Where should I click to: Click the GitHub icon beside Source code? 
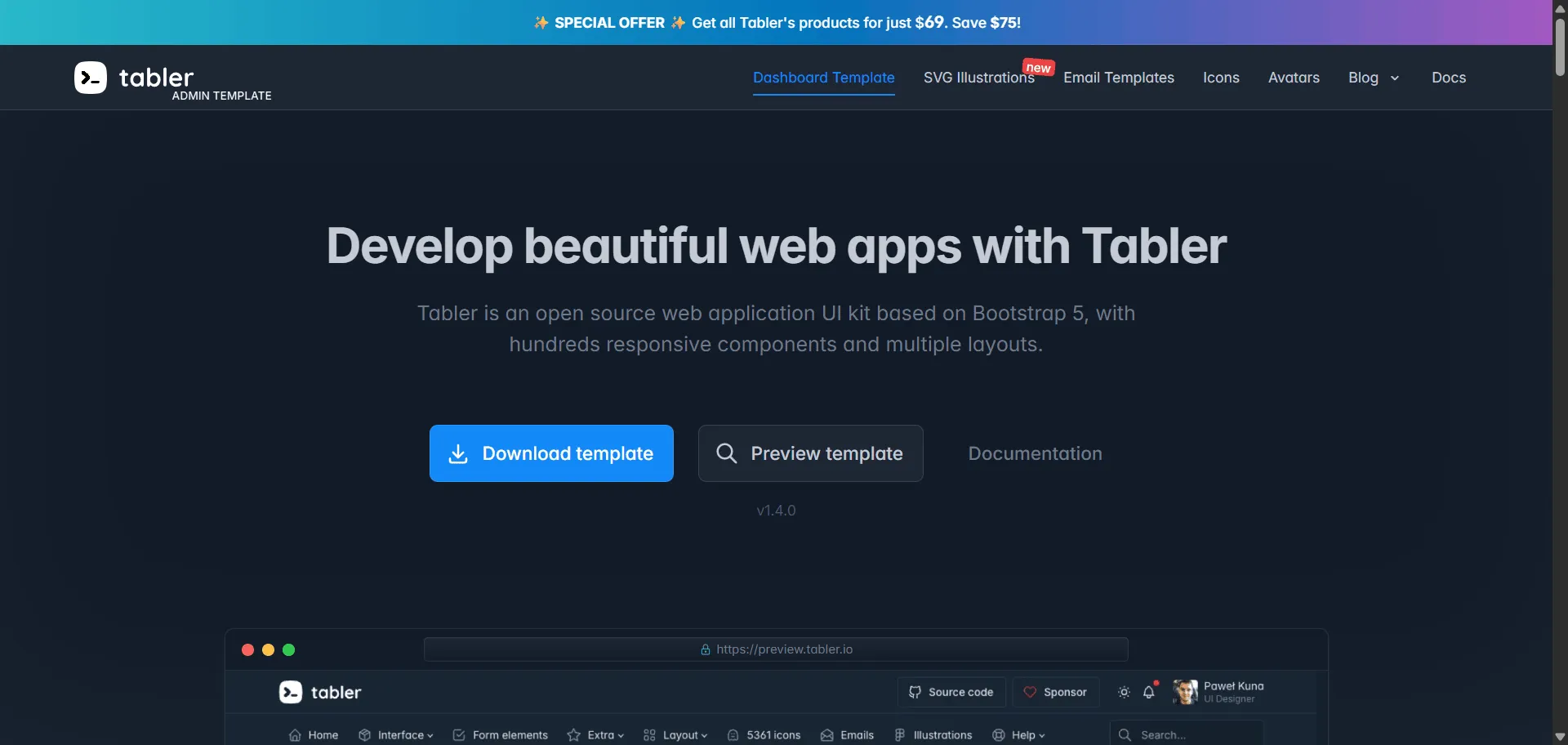(915, 692)
